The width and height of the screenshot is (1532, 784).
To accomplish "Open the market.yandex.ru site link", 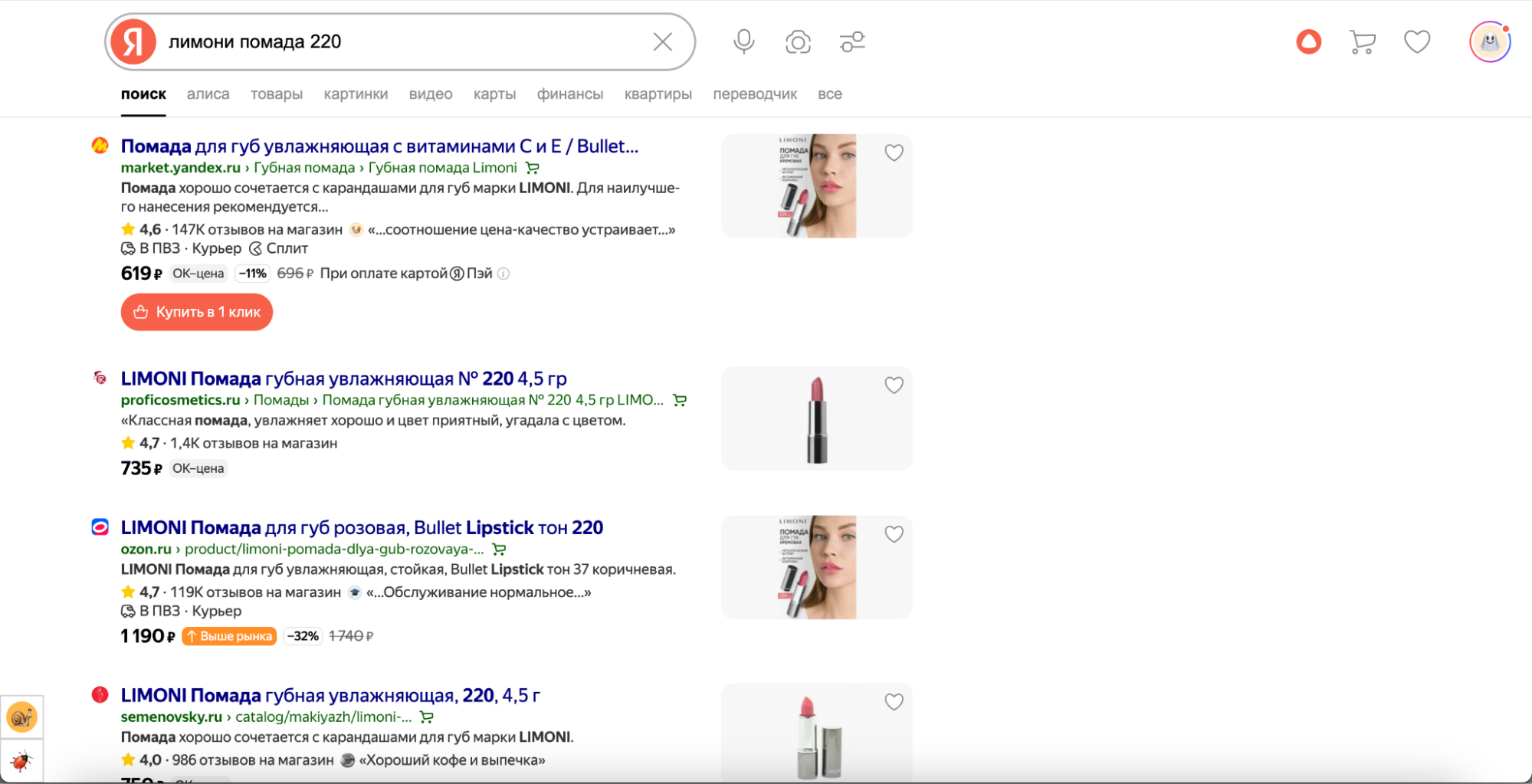I will (181, 168).
